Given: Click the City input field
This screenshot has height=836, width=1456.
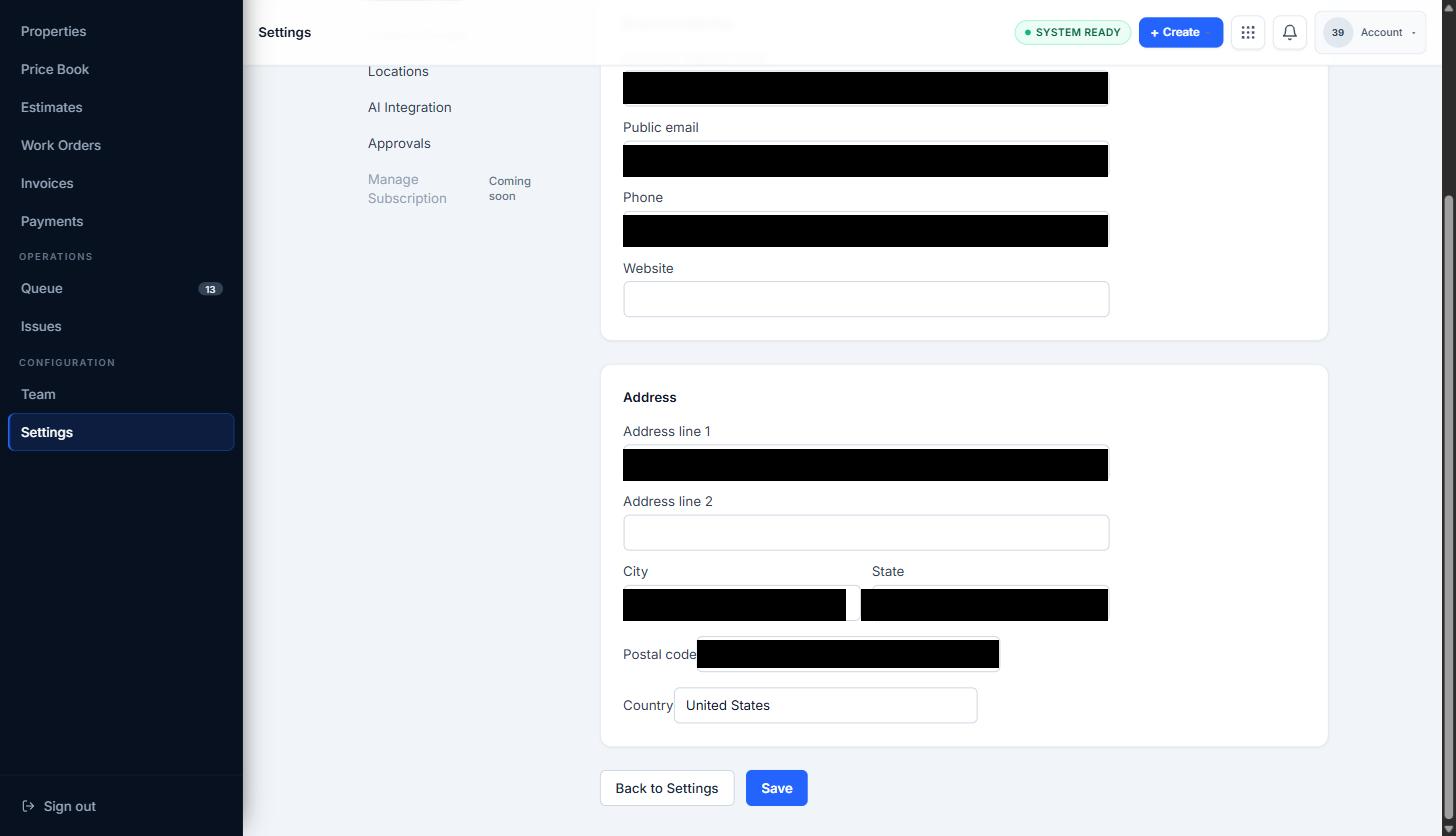Looking at the screenshot, I should 741,604.
